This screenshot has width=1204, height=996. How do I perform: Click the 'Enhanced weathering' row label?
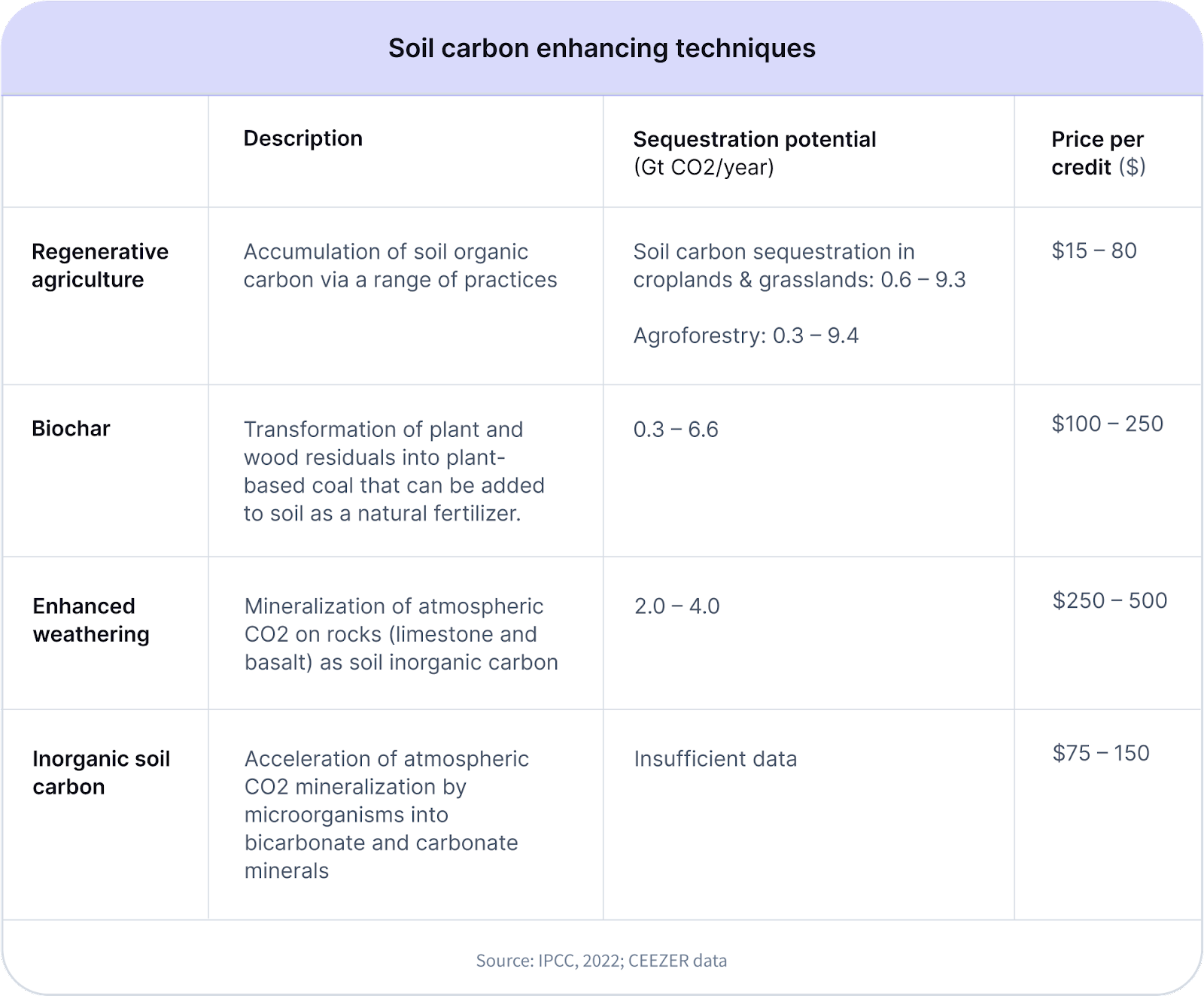pos(91,620)
